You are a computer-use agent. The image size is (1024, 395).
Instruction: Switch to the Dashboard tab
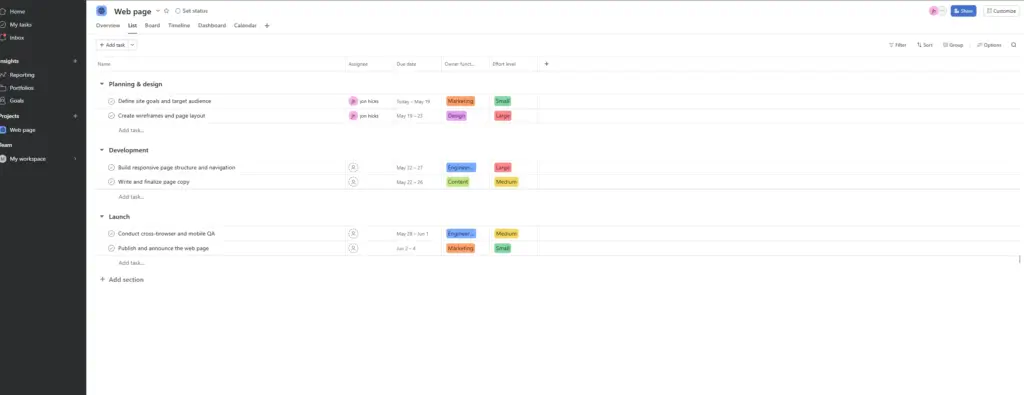coord(212,25)
